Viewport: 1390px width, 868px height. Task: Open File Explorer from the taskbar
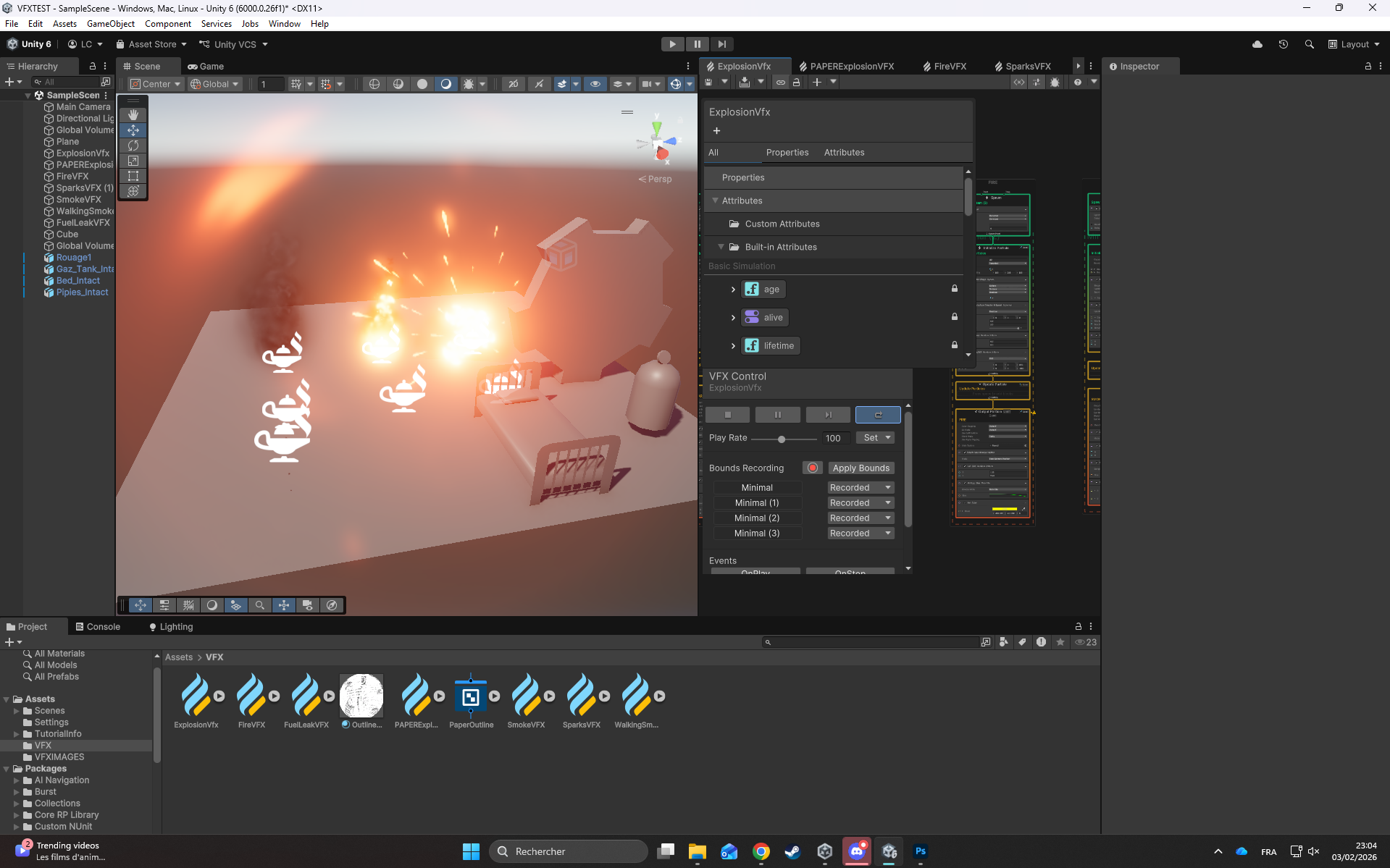pos(698,851)
